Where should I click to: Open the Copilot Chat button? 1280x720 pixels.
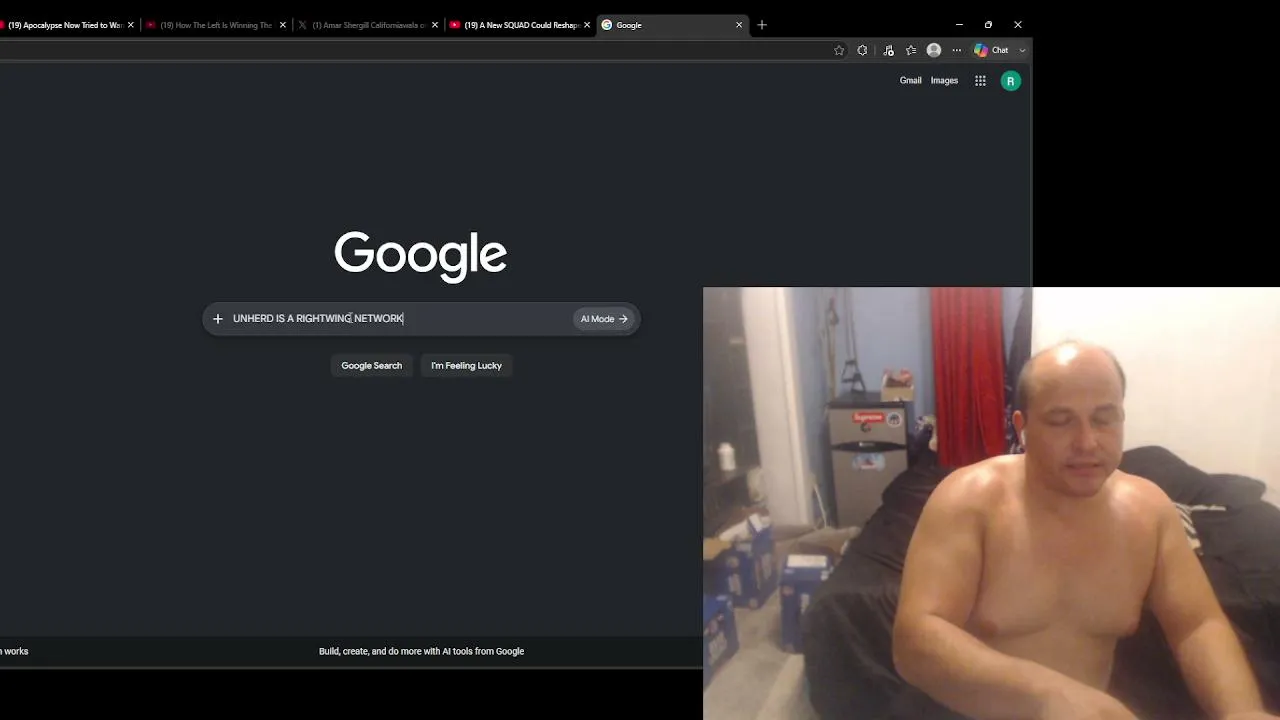pos(992,50)
